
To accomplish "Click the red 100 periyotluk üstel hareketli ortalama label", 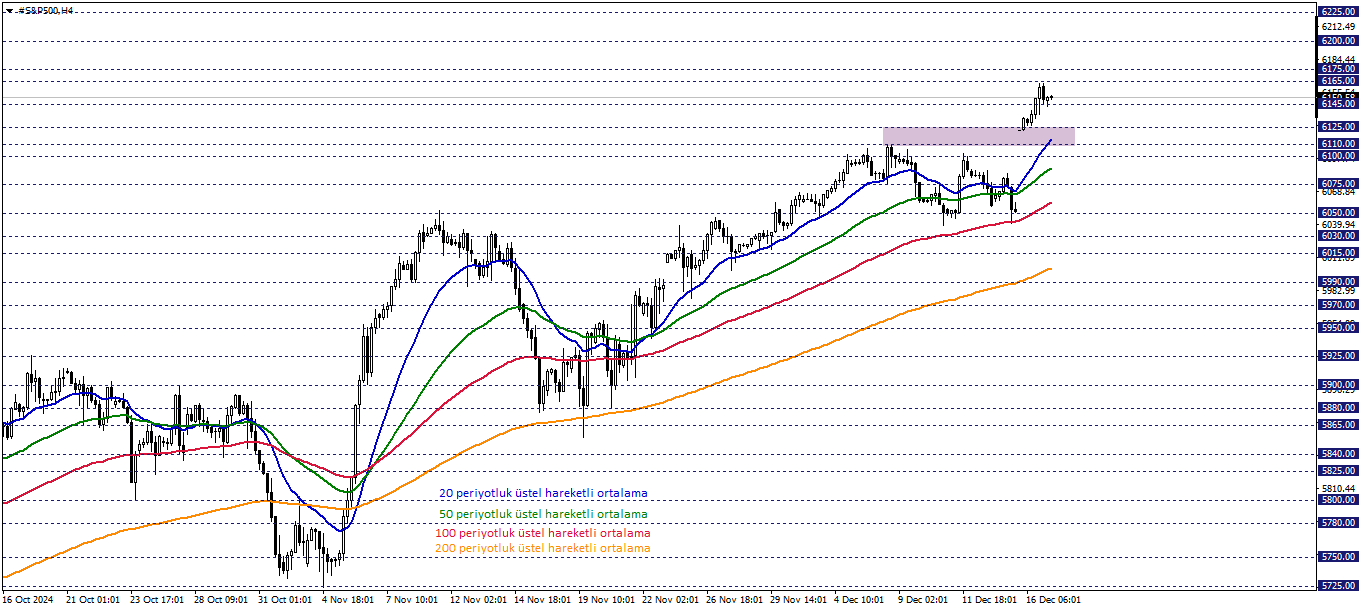I will pos(543,533).
